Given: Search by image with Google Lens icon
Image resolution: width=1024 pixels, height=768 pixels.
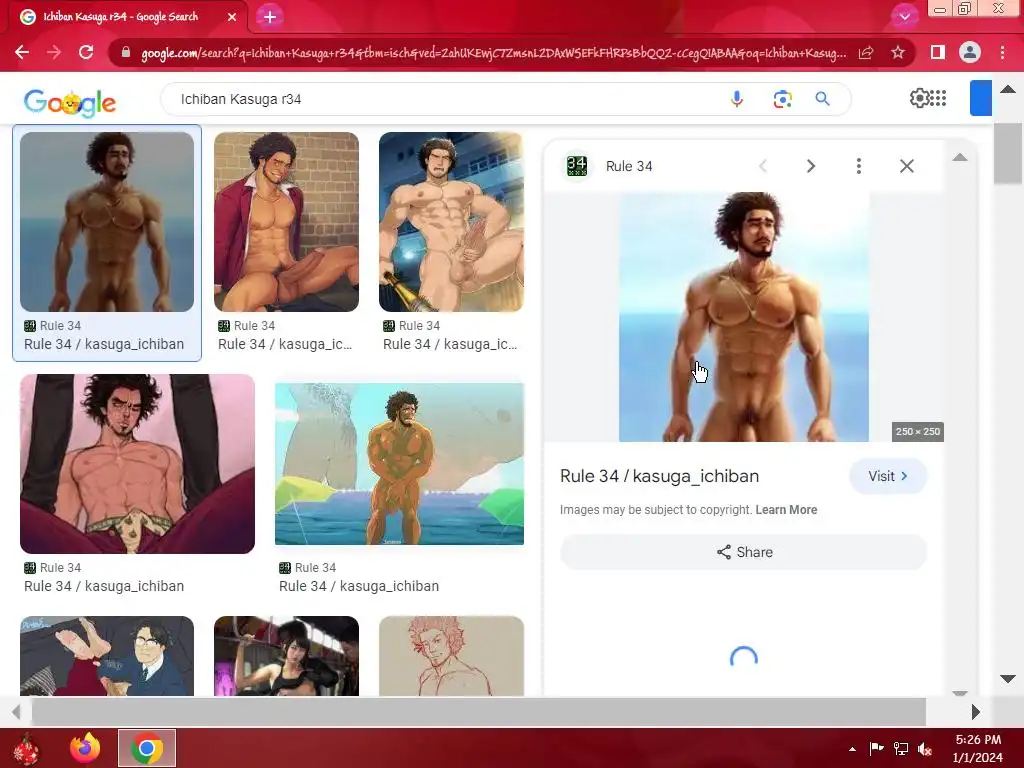Looking at the screenshot, I should 782,99.
